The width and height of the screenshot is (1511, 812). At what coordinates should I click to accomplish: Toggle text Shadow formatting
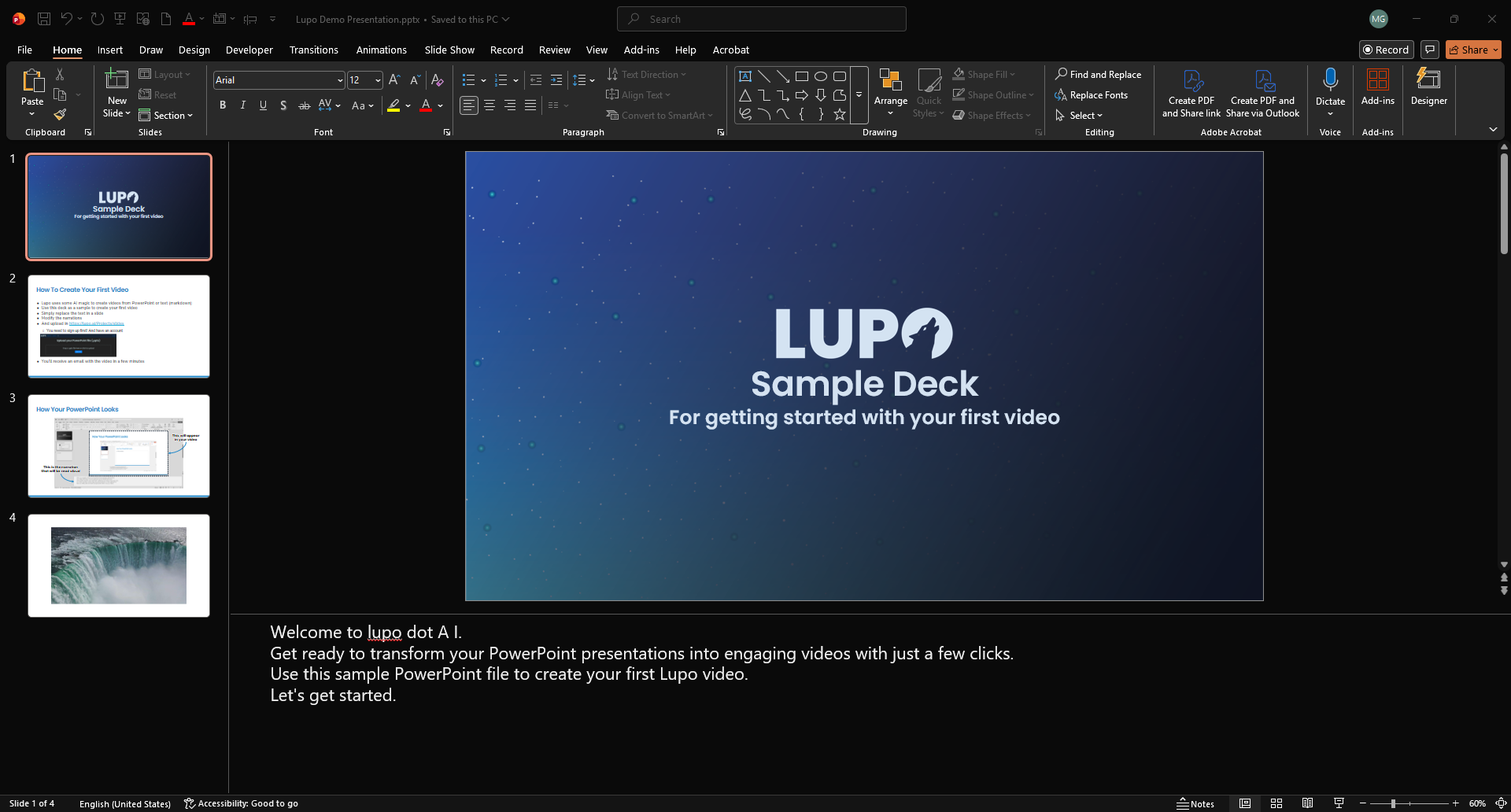tap(283, 105)
